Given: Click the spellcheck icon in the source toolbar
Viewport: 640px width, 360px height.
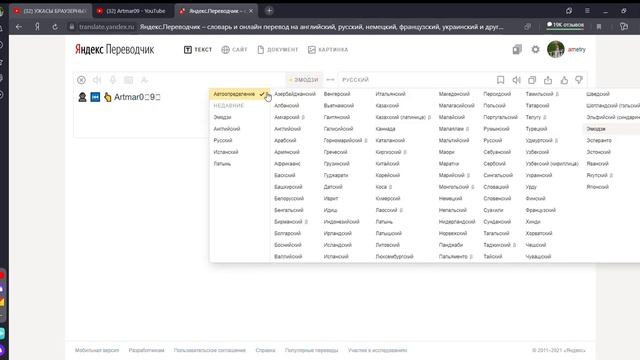Looking at the screenshot, I should (x=144, y=80).
